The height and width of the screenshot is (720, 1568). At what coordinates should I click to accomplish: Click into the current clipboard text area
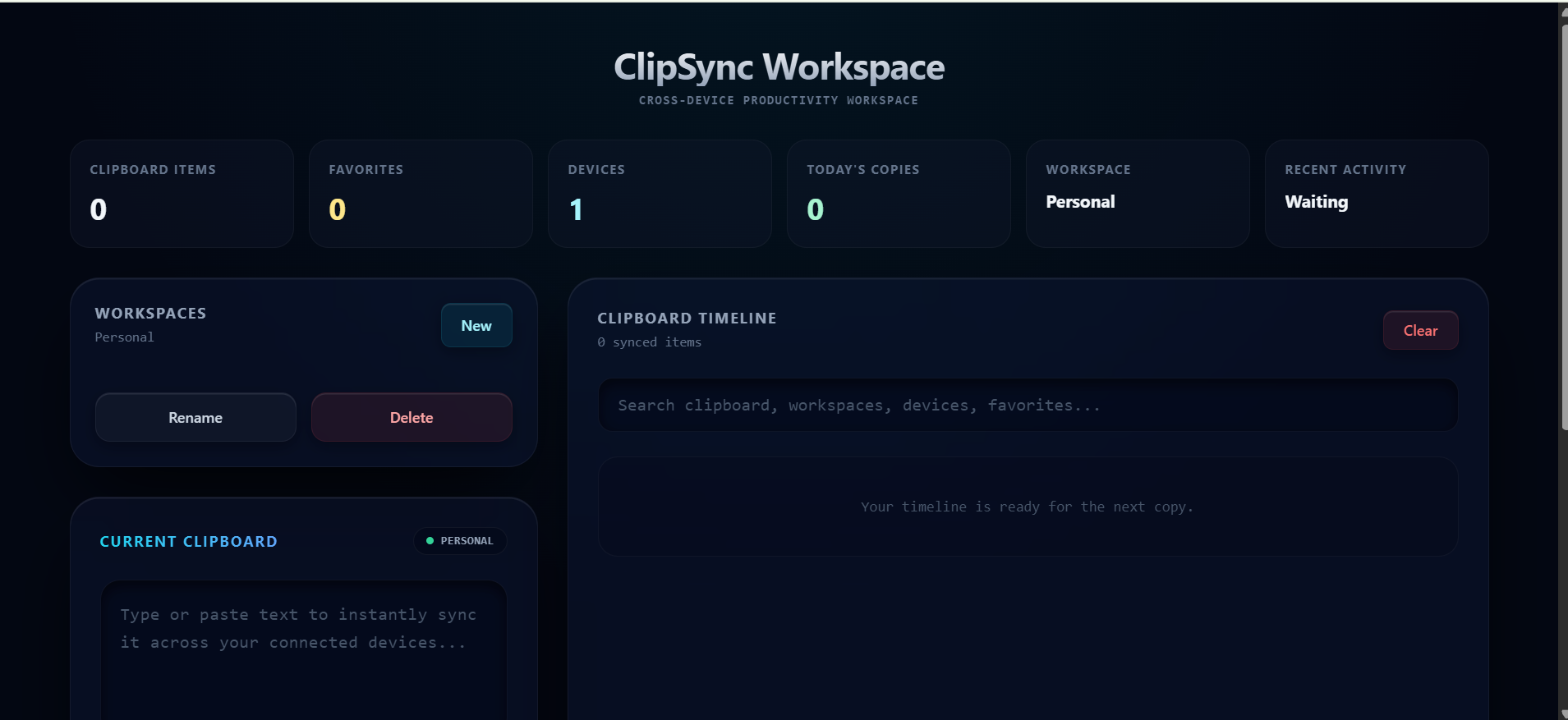(x=304, y=650)
